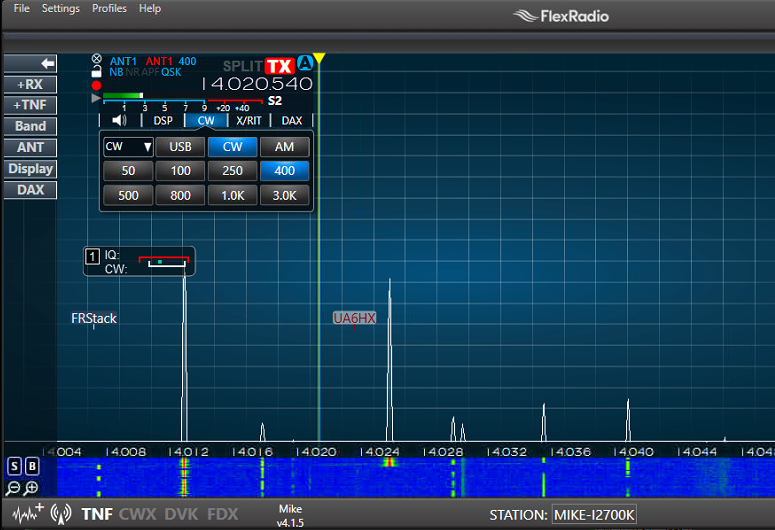Click the +TNF button
Screen dimensions: 775x530
30,105
